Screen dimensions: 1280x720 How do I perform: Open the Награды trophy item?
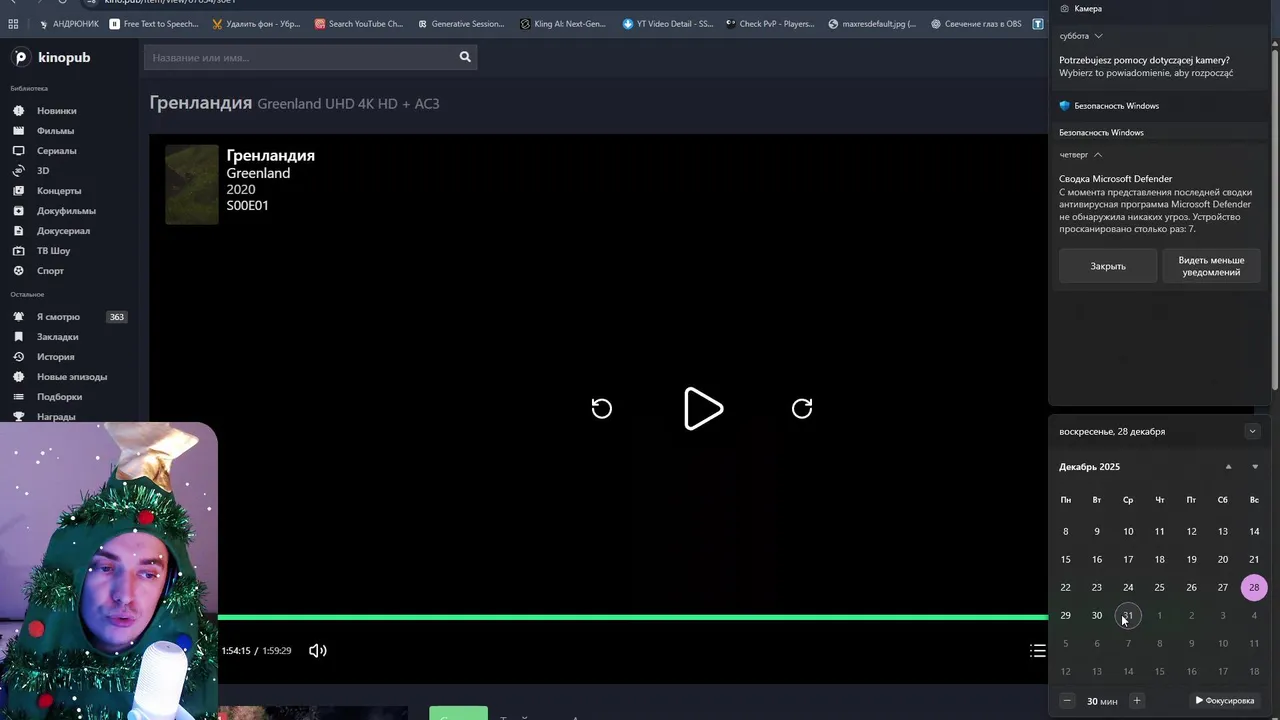tap(56, 417)
